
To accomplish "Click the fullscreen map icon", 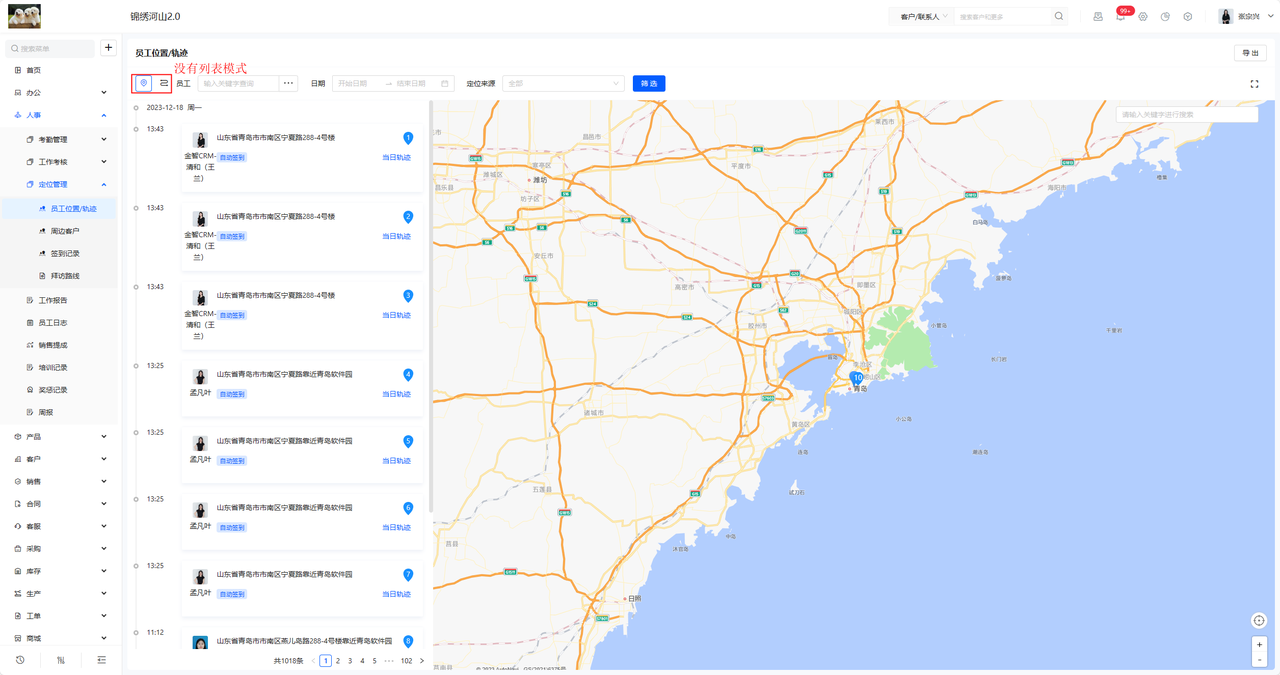I will point(1254,84).
